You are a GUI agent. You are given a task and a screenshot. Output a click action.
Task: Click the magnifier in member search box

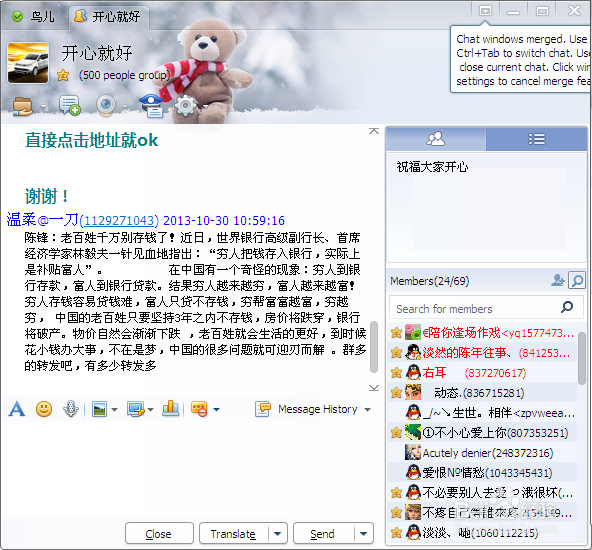pyautogui.click(x=567, y=307)
